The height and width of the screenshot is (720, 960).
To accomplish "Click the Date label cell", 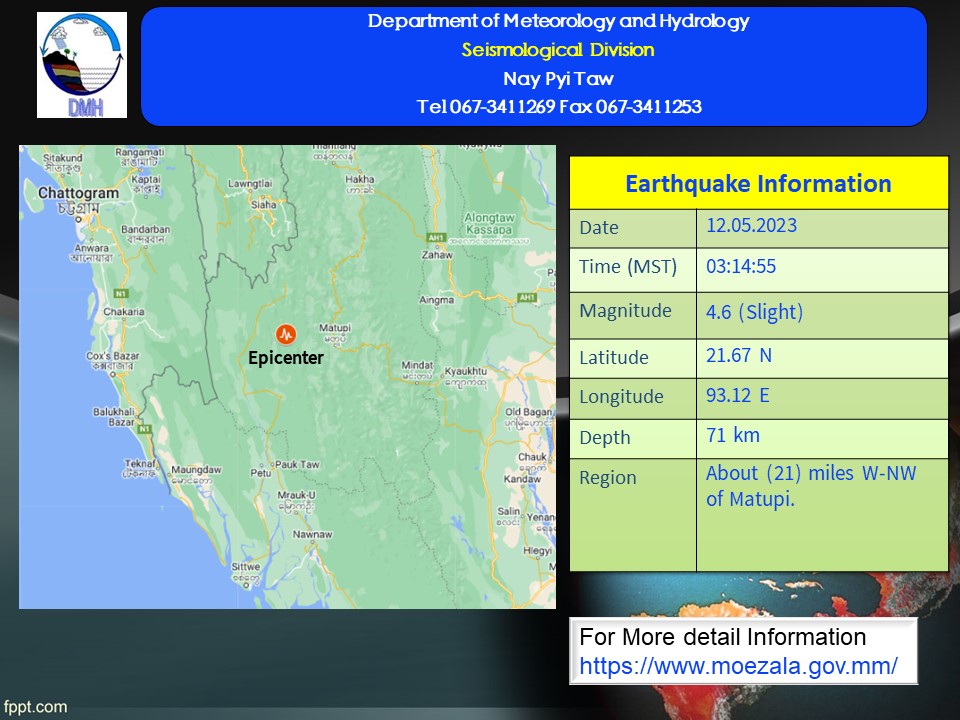I will [x=633, y=228].
